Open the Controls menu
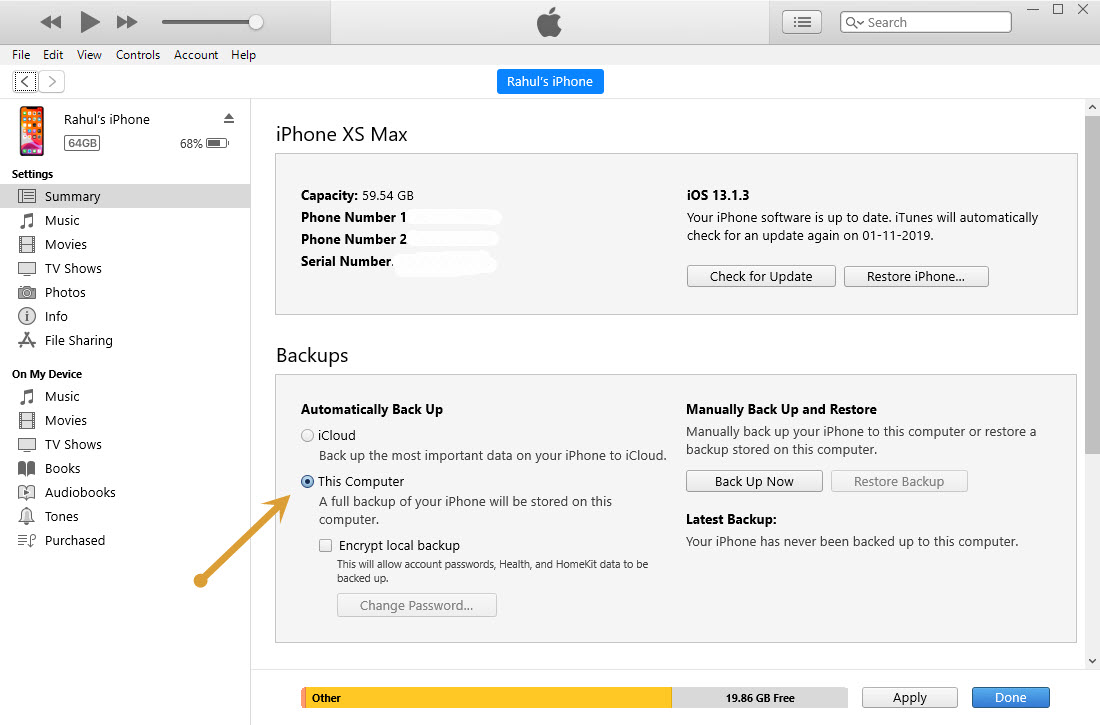Image resolution: width=1100 pixels, height=725 pixels. 138,55
